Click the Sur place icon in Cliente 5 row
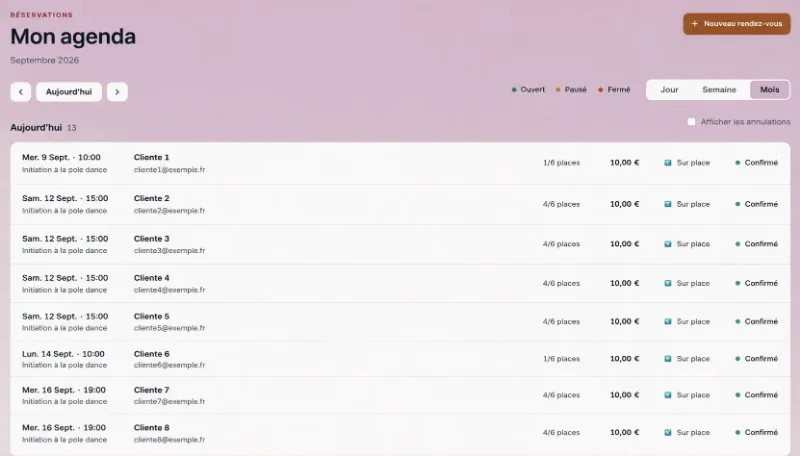The image size is (800, 456). click(668, 321)
